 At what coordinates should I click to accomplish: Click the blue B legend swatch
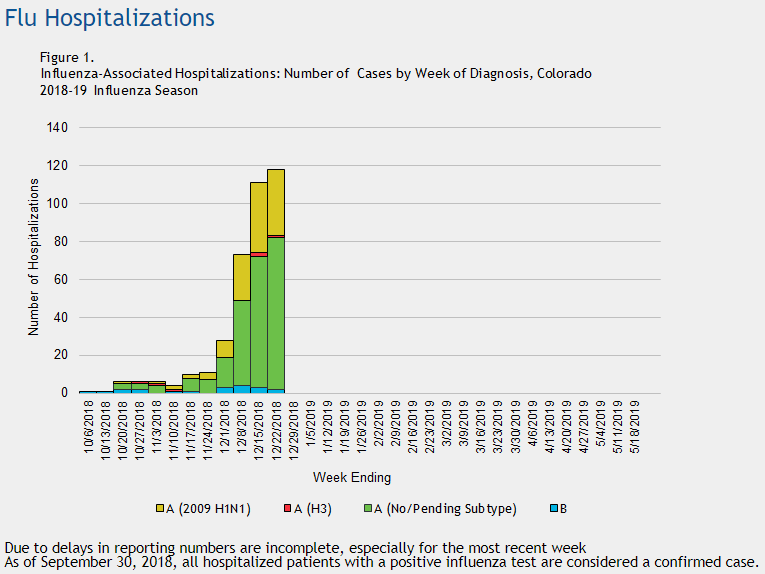click(x=550, y=509)
